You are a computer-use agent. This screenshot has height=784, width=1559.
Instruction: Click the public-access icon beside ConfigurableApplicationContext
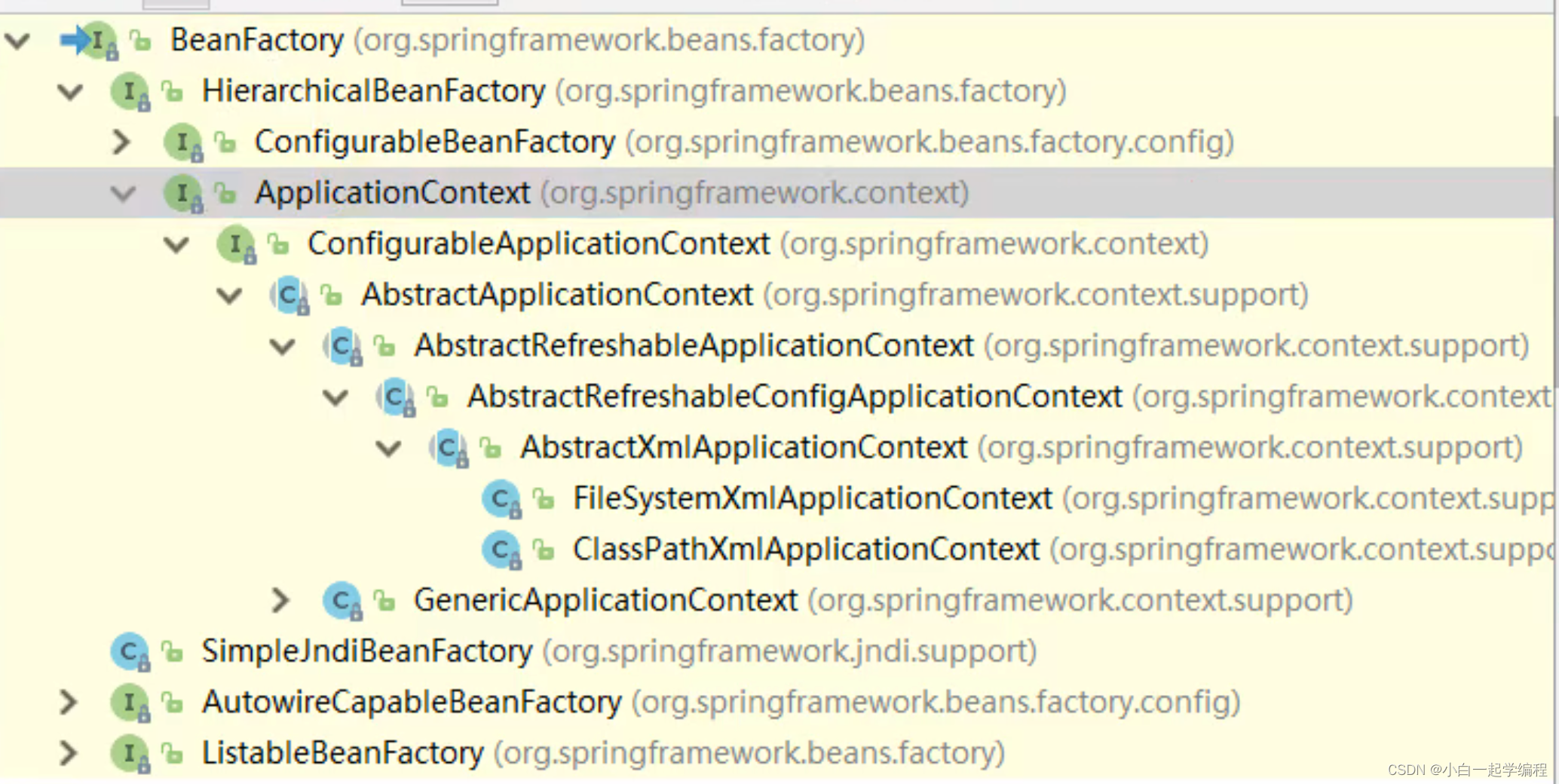(278, 244)
